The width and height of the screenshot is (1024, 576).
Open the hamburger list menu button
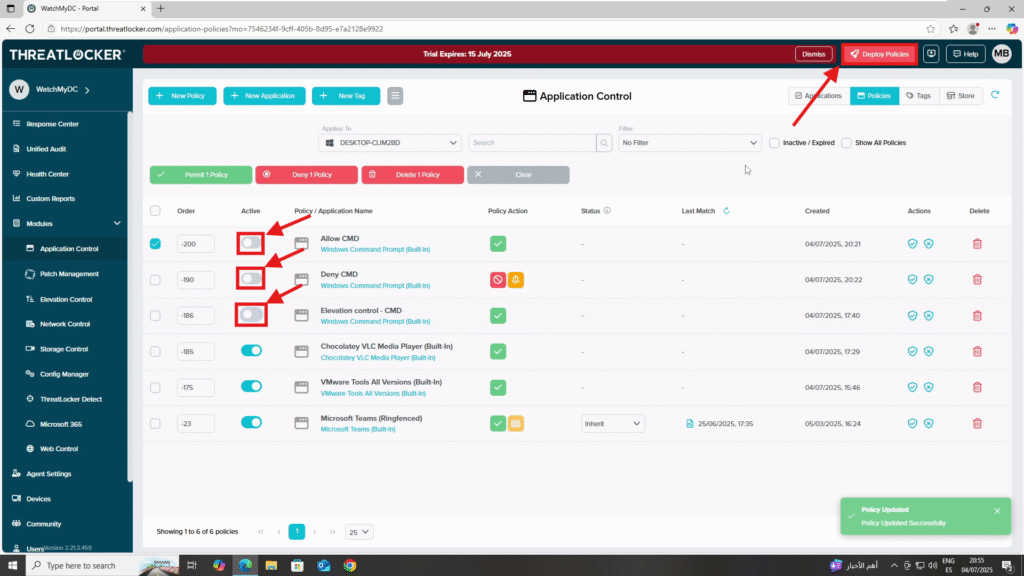click(x=395, y=96)
